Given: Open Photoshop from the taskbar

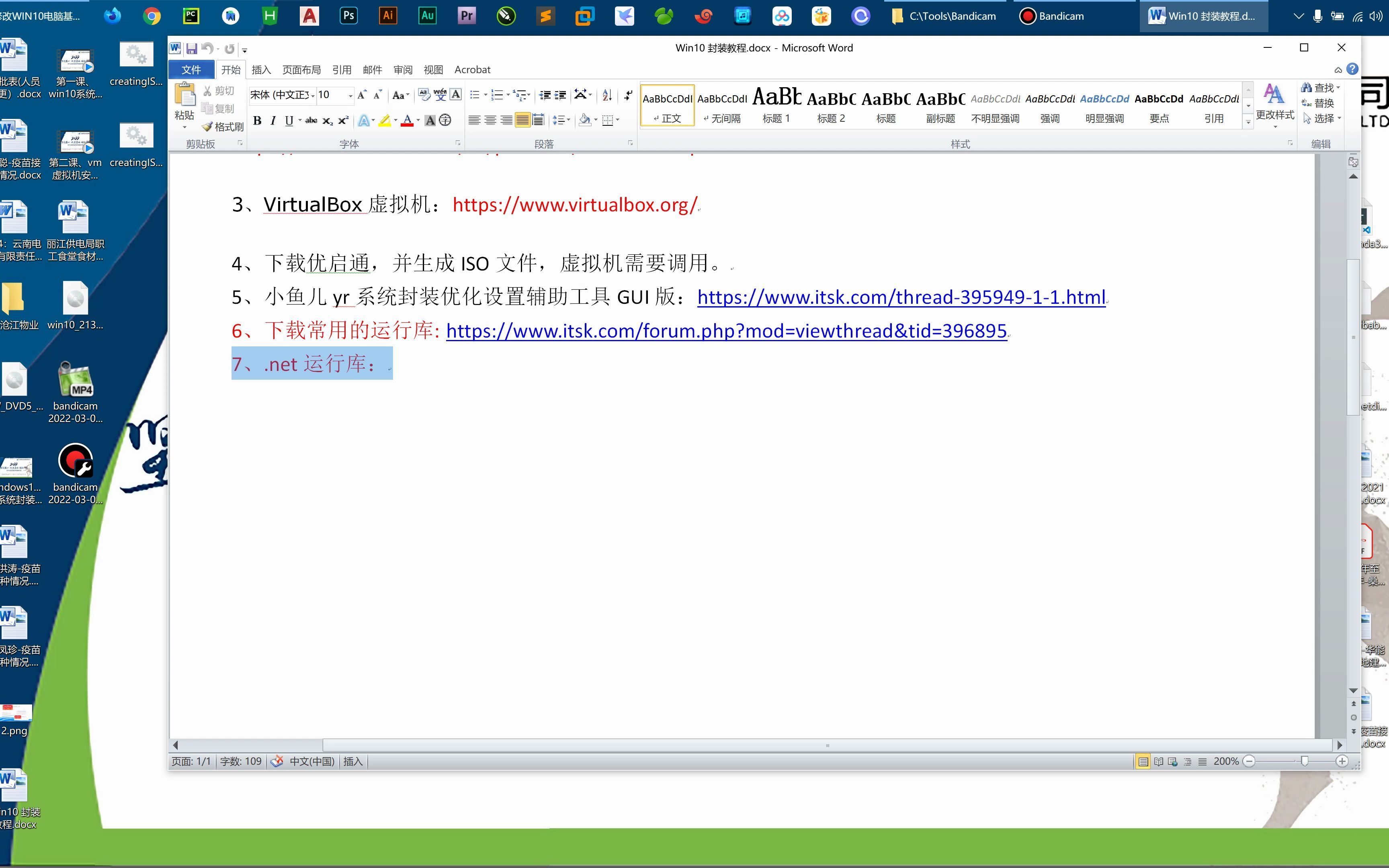Looking at the screenshot, I should tap(349, 16).
